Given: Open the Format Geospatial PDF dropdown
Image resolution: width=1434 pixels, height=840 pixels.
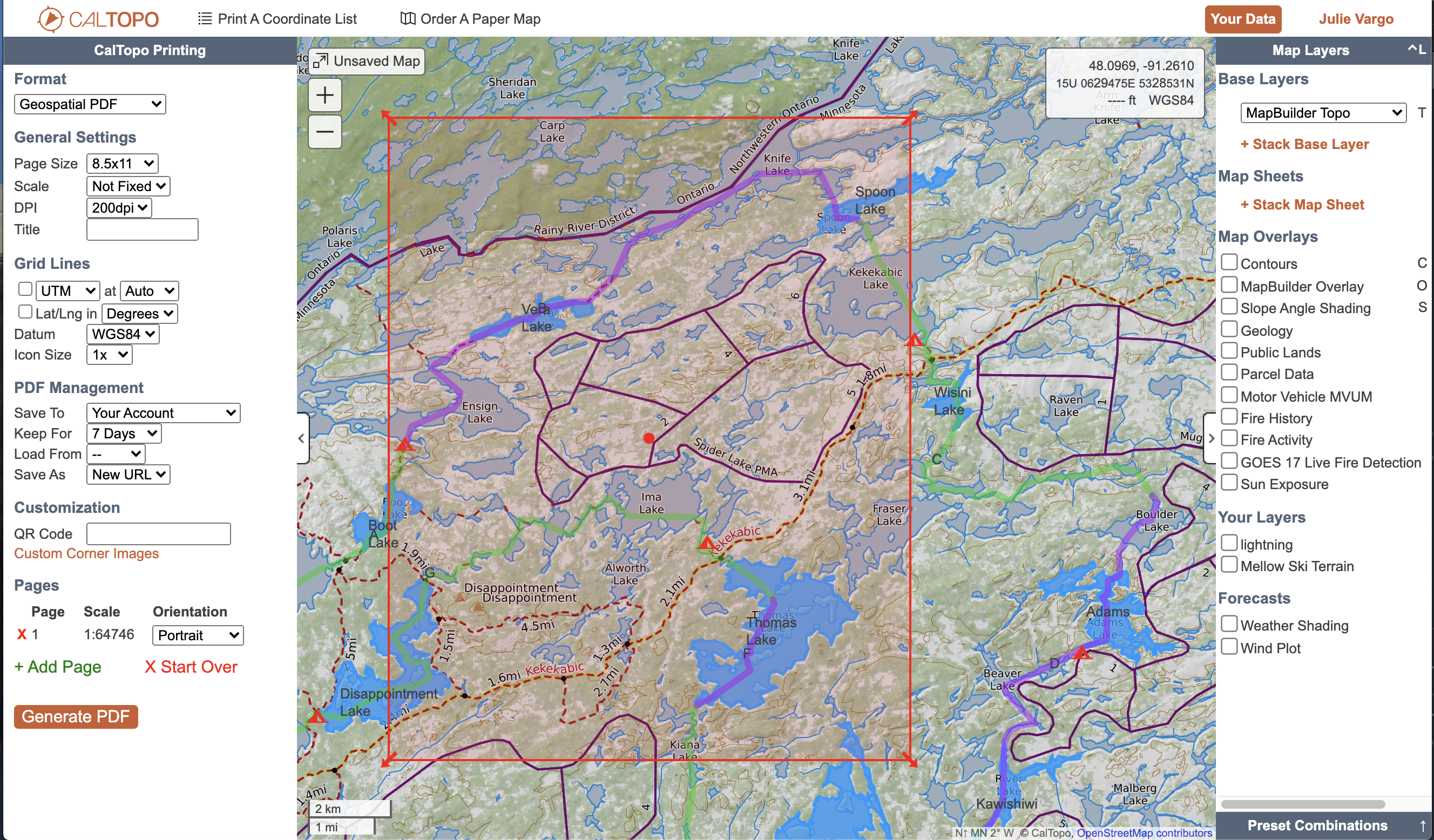Looking at the screenshot, I should point(90,104).
